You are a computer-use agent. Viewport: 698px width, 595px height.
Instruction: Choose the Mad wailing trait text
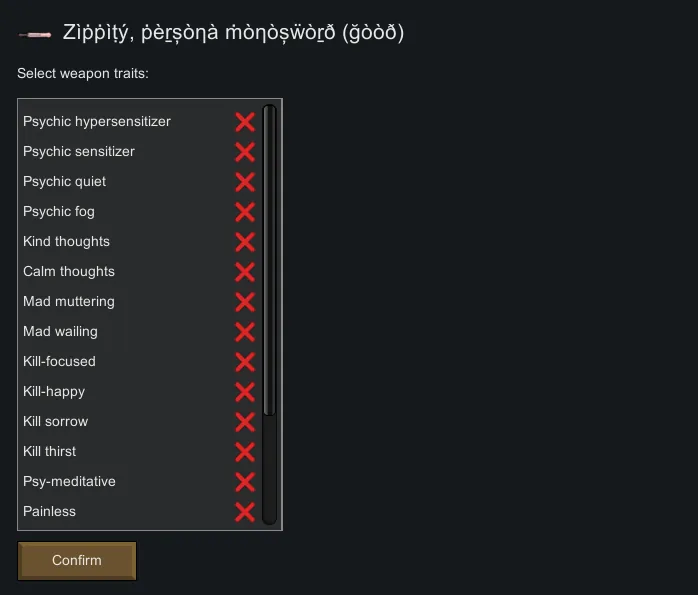[x=60, y=331]
